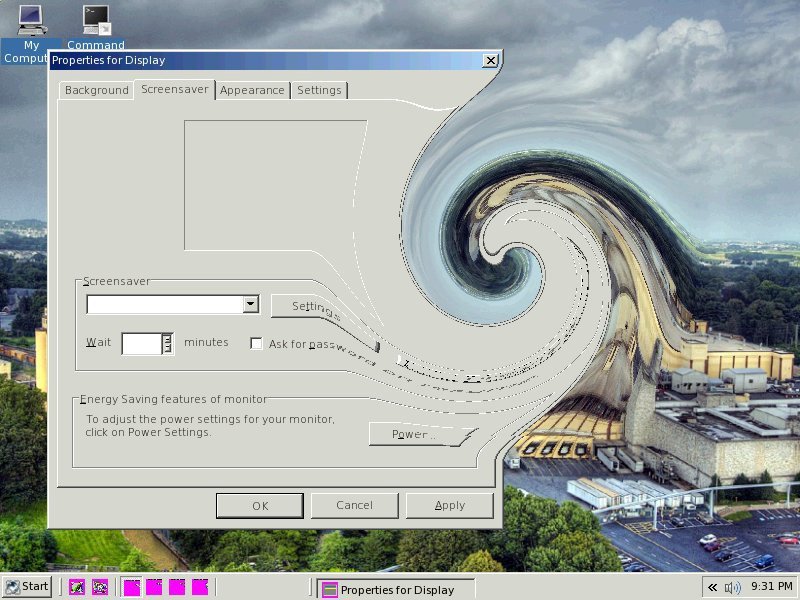Click the Apply button
The width and height of the screenshot is (800, 600).
pyautogui.click(x=449, y=505)
